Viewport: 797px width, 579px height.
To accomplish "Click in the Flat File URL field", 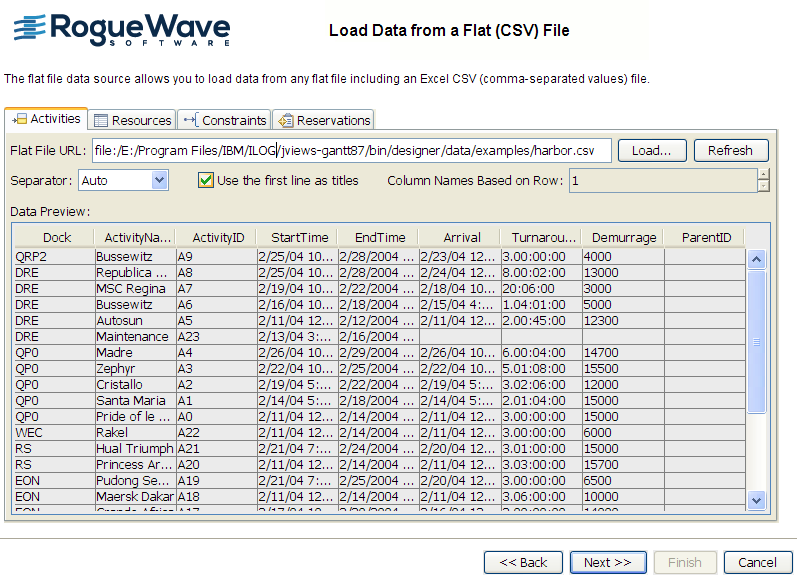I will tap(350, 150).
